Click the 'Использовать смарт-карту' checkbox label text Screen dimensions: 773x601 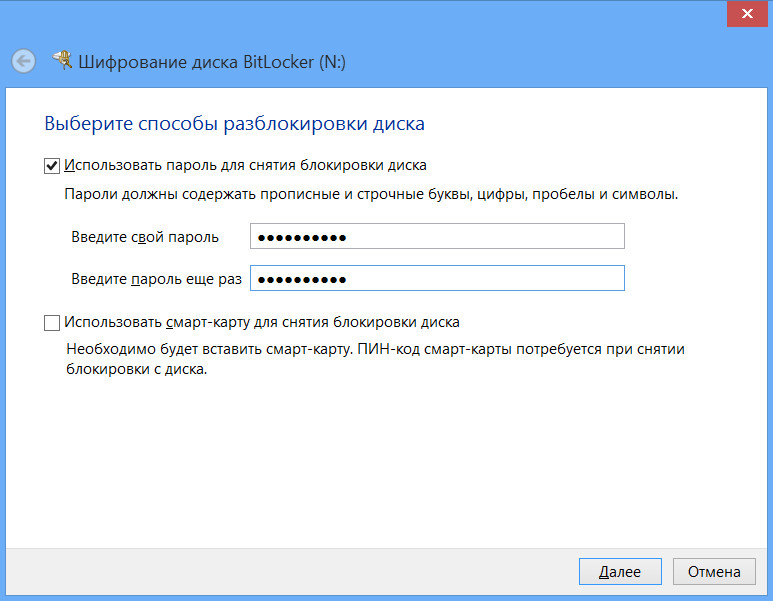(261, 323)
